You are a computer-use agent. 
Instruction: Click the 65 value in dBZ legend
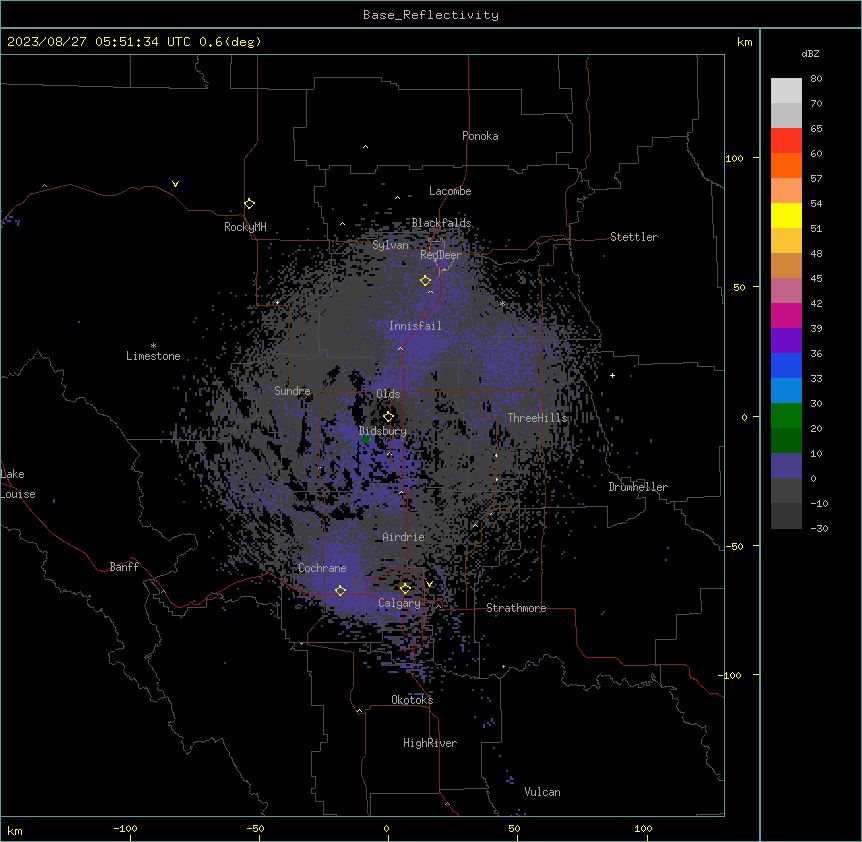coord(816,129)
